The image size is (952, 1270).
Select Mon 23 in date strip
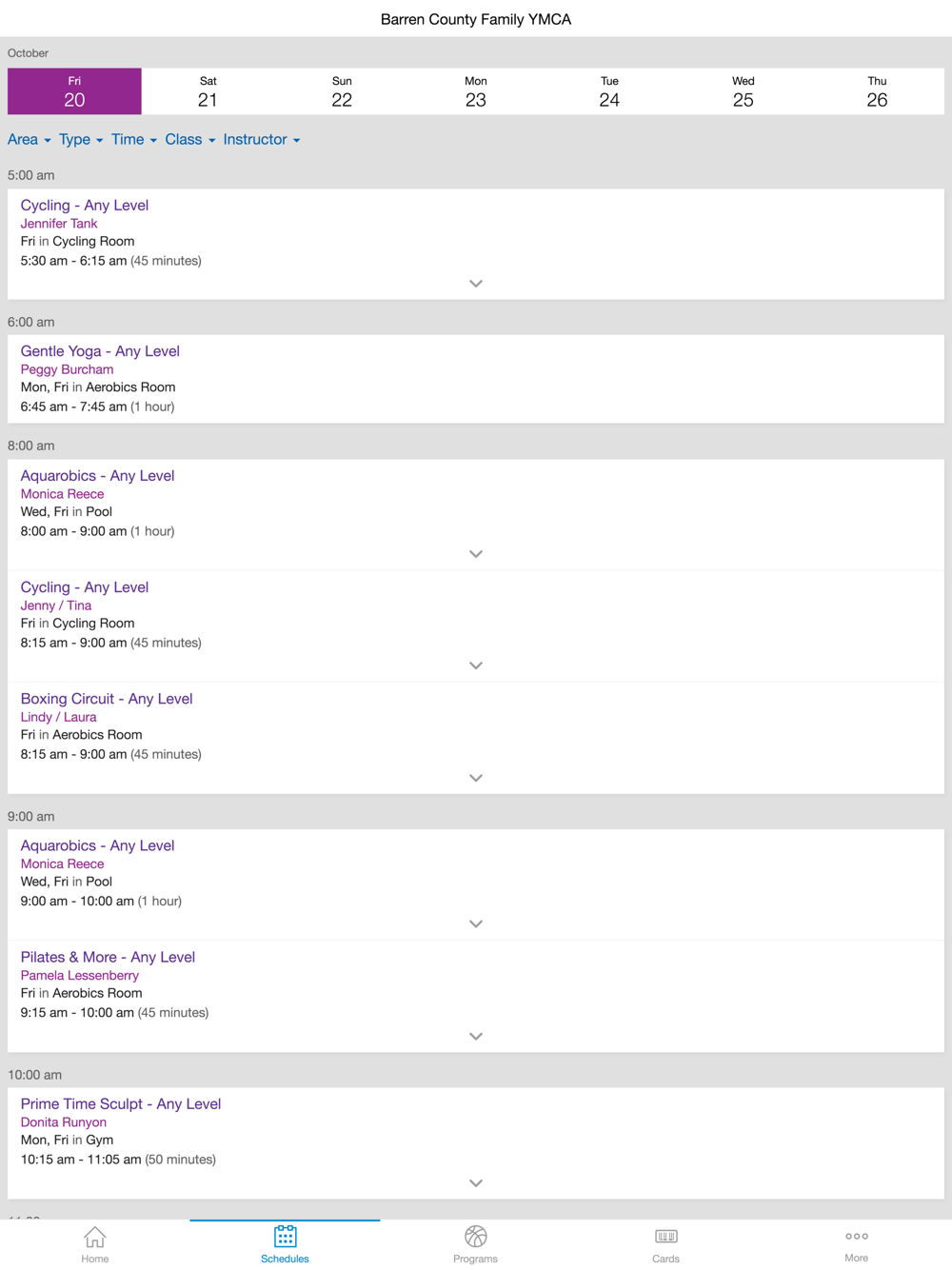click(x=476, y=91)
